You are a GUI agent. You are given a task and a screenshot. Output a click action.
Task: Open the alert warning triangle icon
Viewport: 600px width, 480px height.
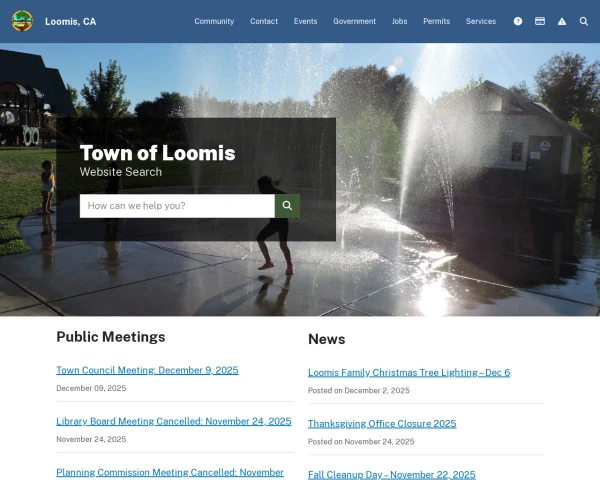(x=562, y=21)
